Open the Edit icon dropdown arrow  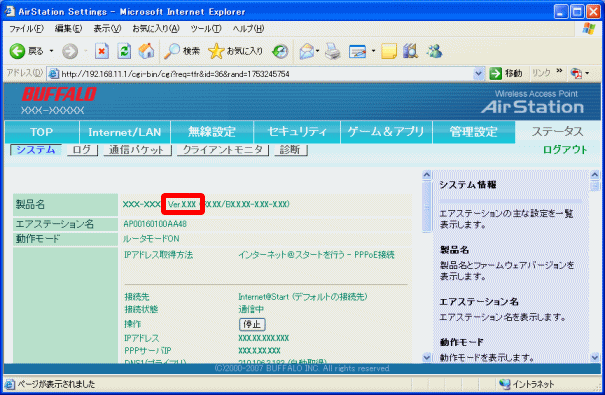point(373,51)
